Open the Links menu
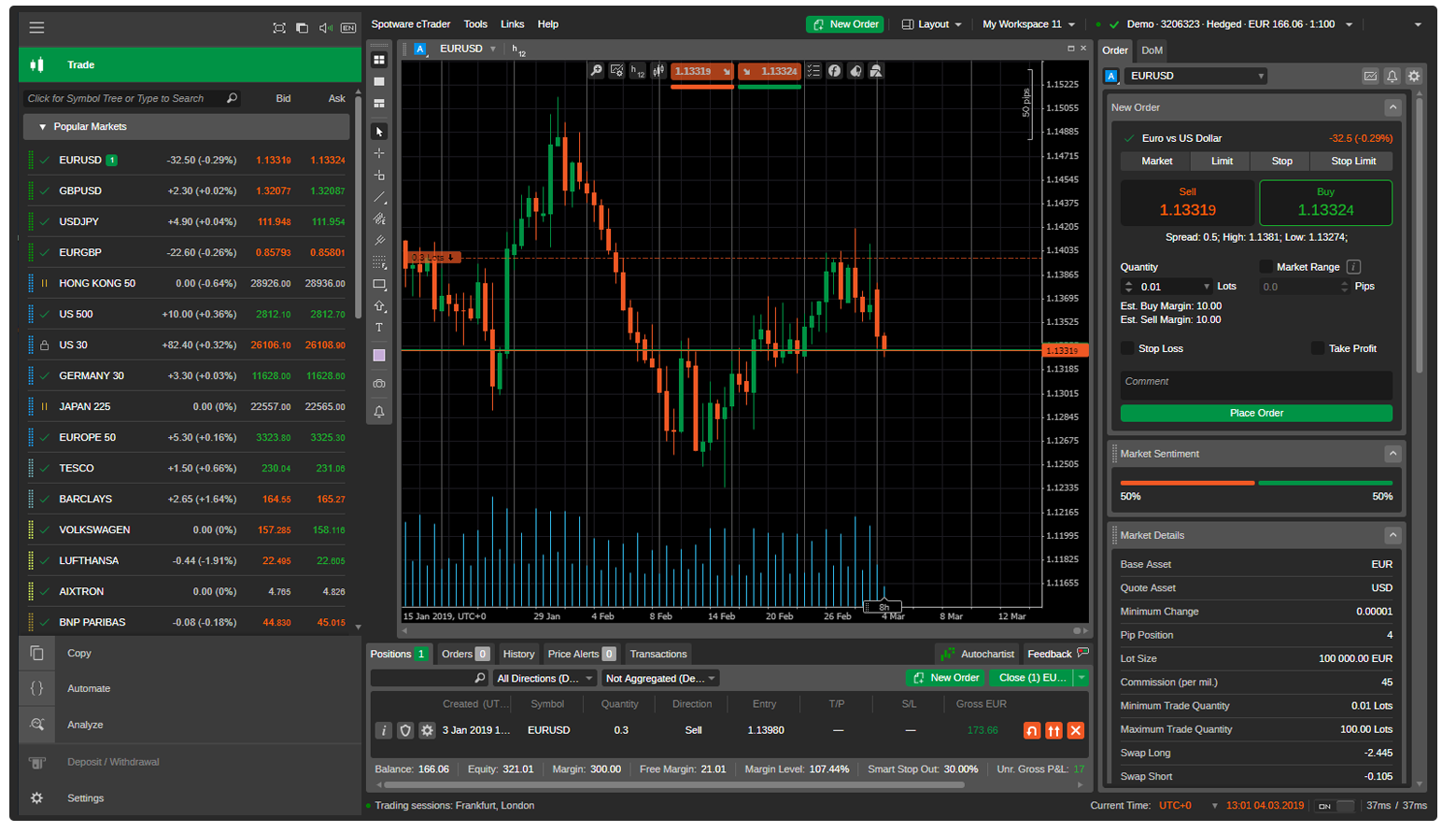This screenshot has width=1456, height=832. (x=512, y=24)
